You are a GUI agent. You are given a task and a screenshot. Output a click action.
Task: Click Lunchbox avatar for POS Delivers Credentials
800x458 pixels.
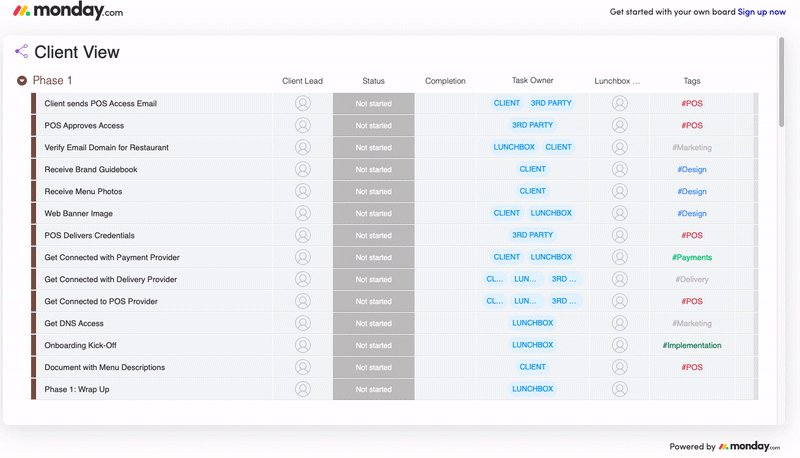click(x=619, y=235)
